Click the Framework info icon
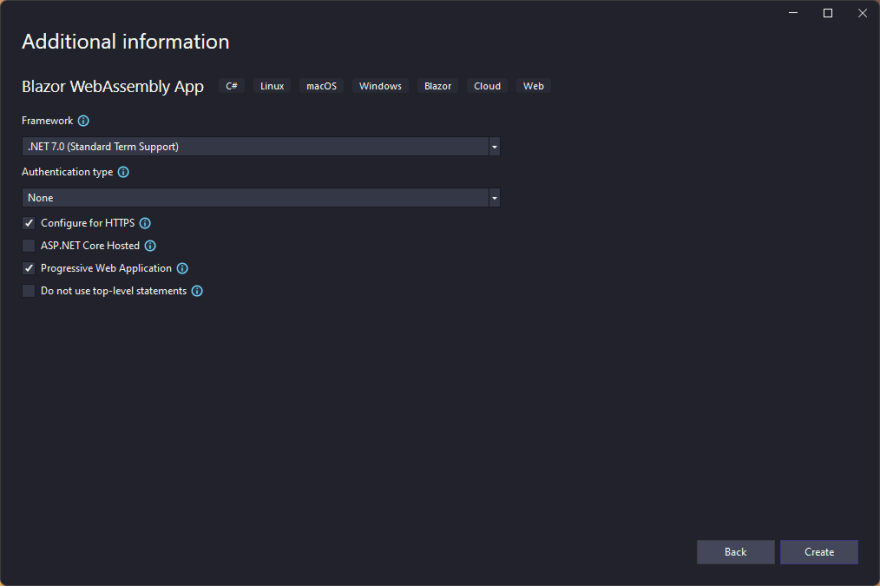 tap(83, 121)
